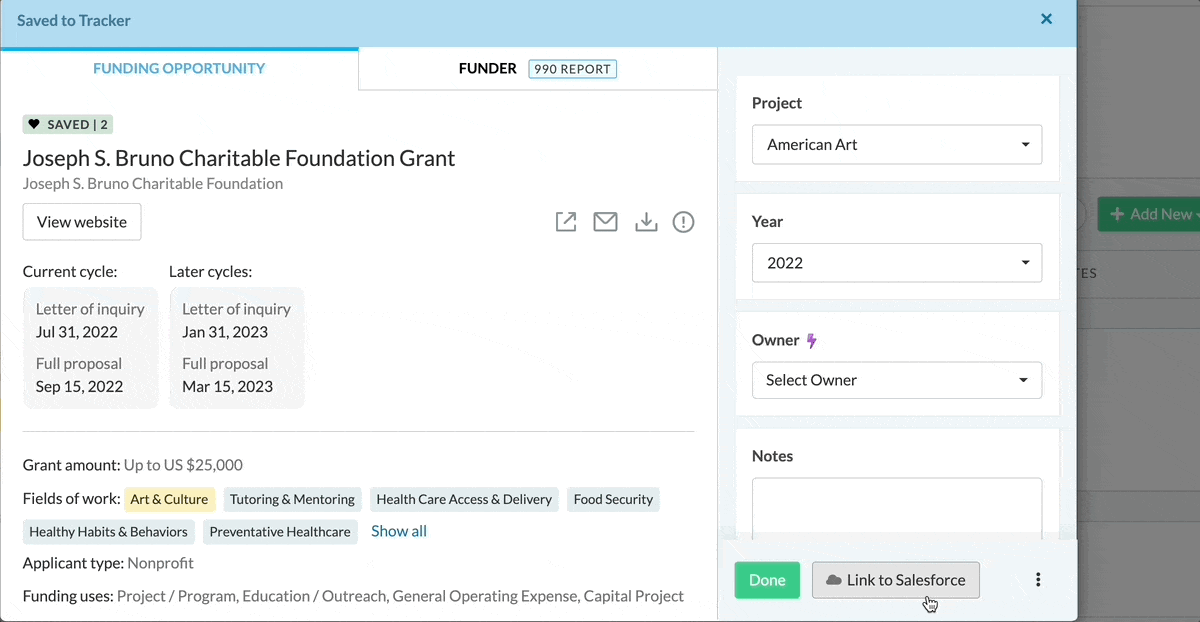This screenshot has width=1200, height=622.
Task: Report an issue with exclamation icon
Action: (683, 222)
